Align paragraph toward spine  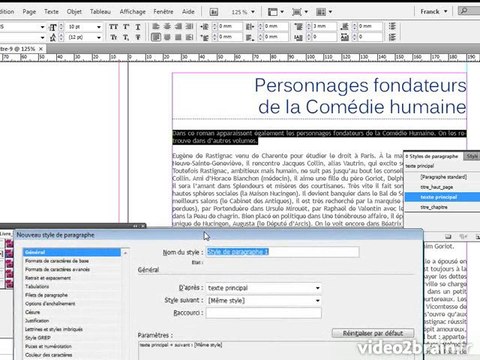(190, 26)
